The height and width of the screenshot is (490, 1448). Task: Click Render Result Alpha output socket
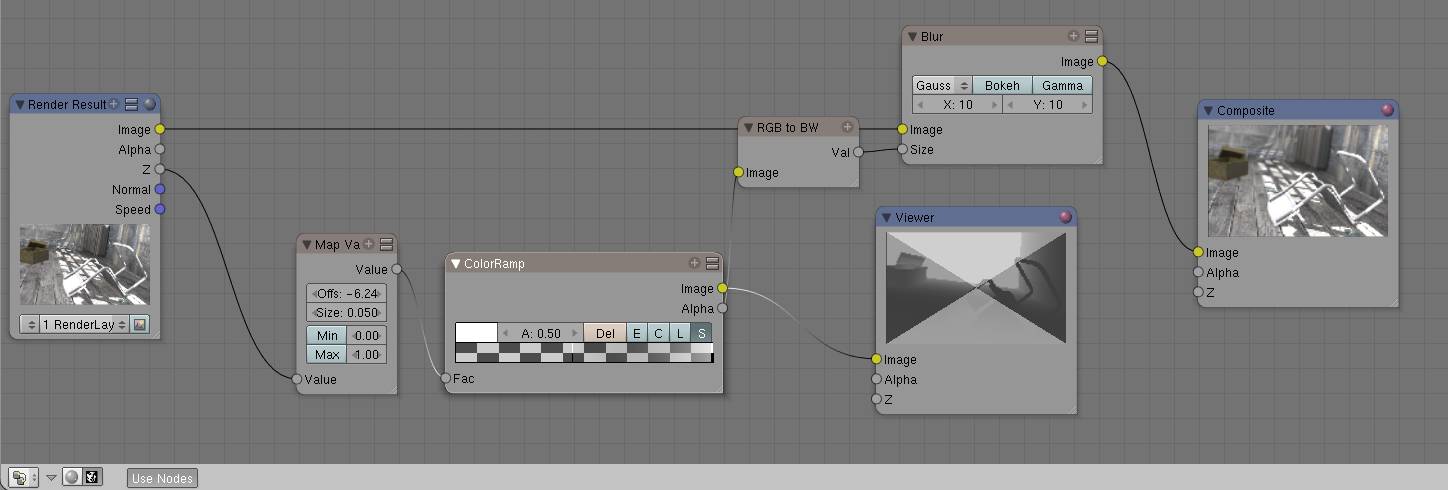tap(160, 149)
